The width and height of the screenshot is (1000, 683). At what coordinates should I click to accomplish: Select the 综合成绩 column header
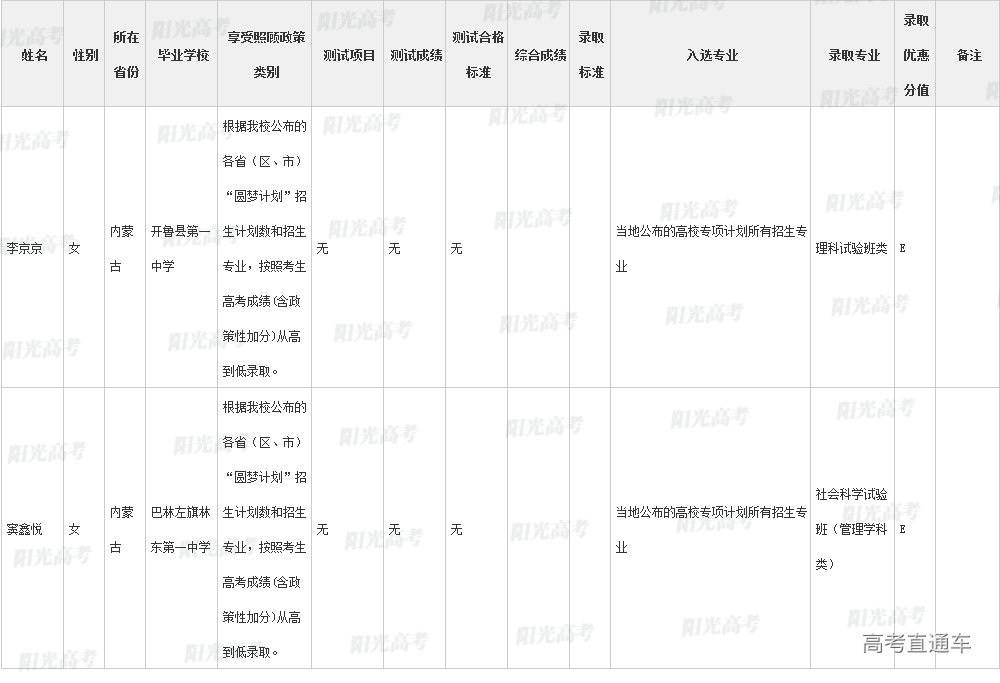(540, 55)
